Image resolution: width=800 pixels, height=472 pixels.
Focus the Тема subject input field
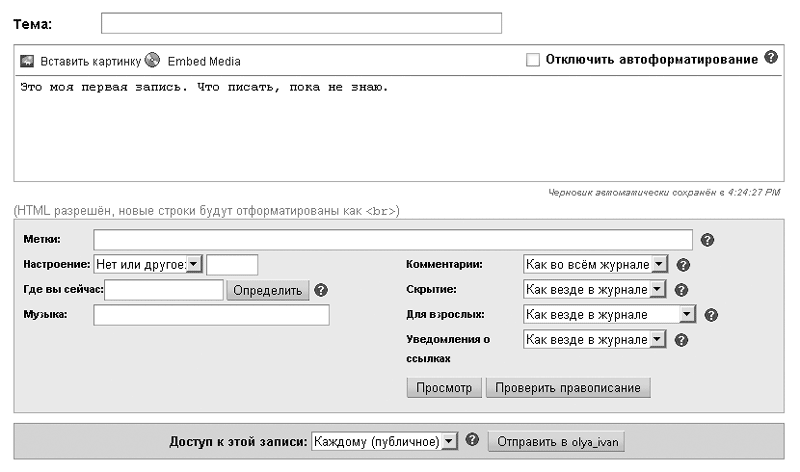click(302, 23)
